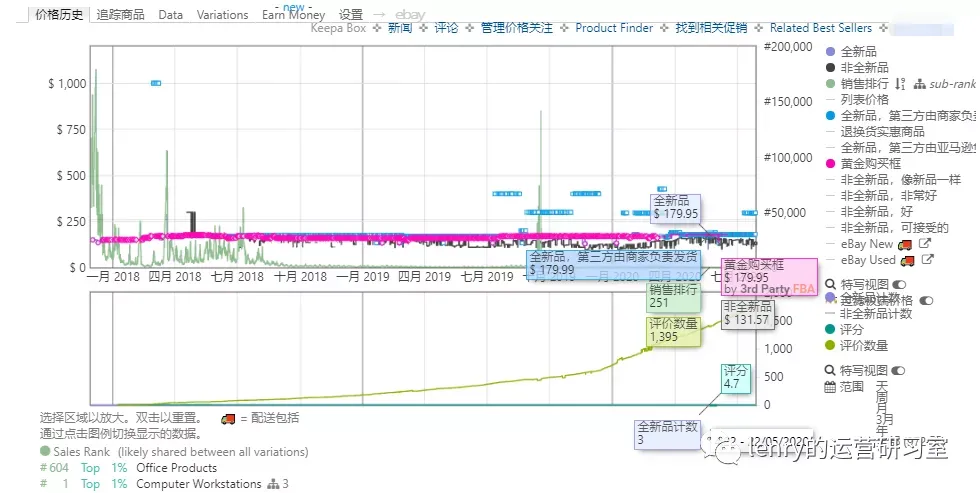Click the 非全新品 $131.57 tooltip
980x493 pixels.
point(748,313)
